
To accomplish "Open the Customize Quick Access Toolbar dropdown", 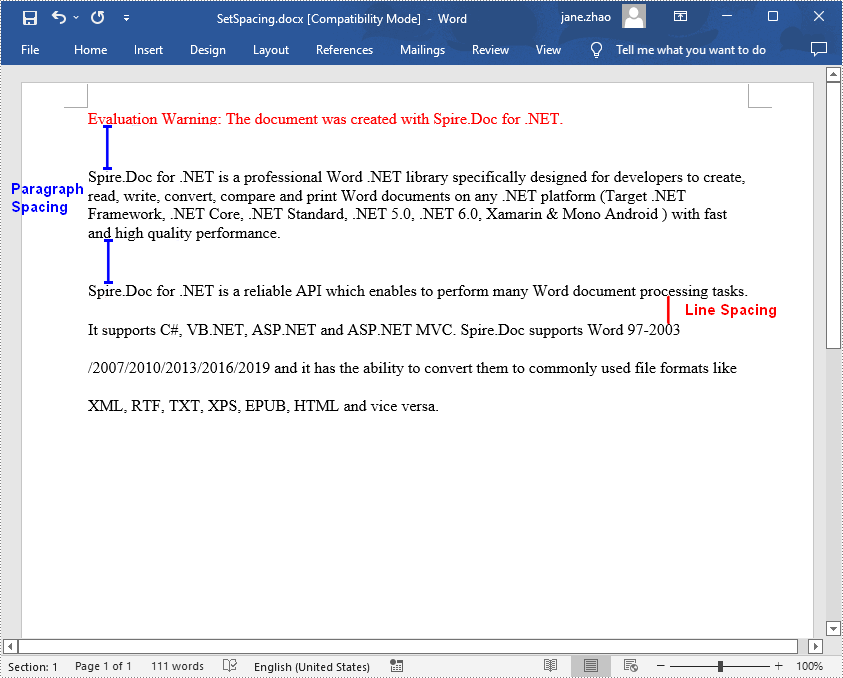I will tap(126, 17).
